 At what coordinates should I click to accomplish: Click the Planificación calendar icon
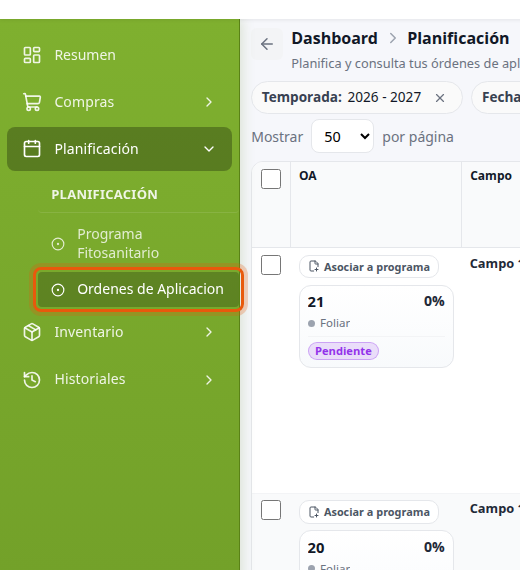[32, 149]
